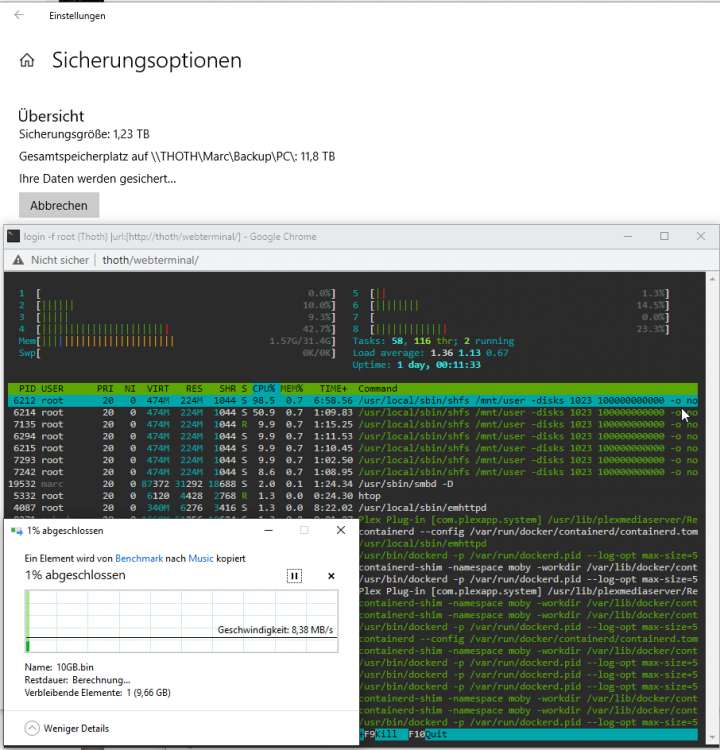The height and width of the screenshot is (750, 720).
Task: Minimize the copy progress dialog
Action: [x=269, y=530]
